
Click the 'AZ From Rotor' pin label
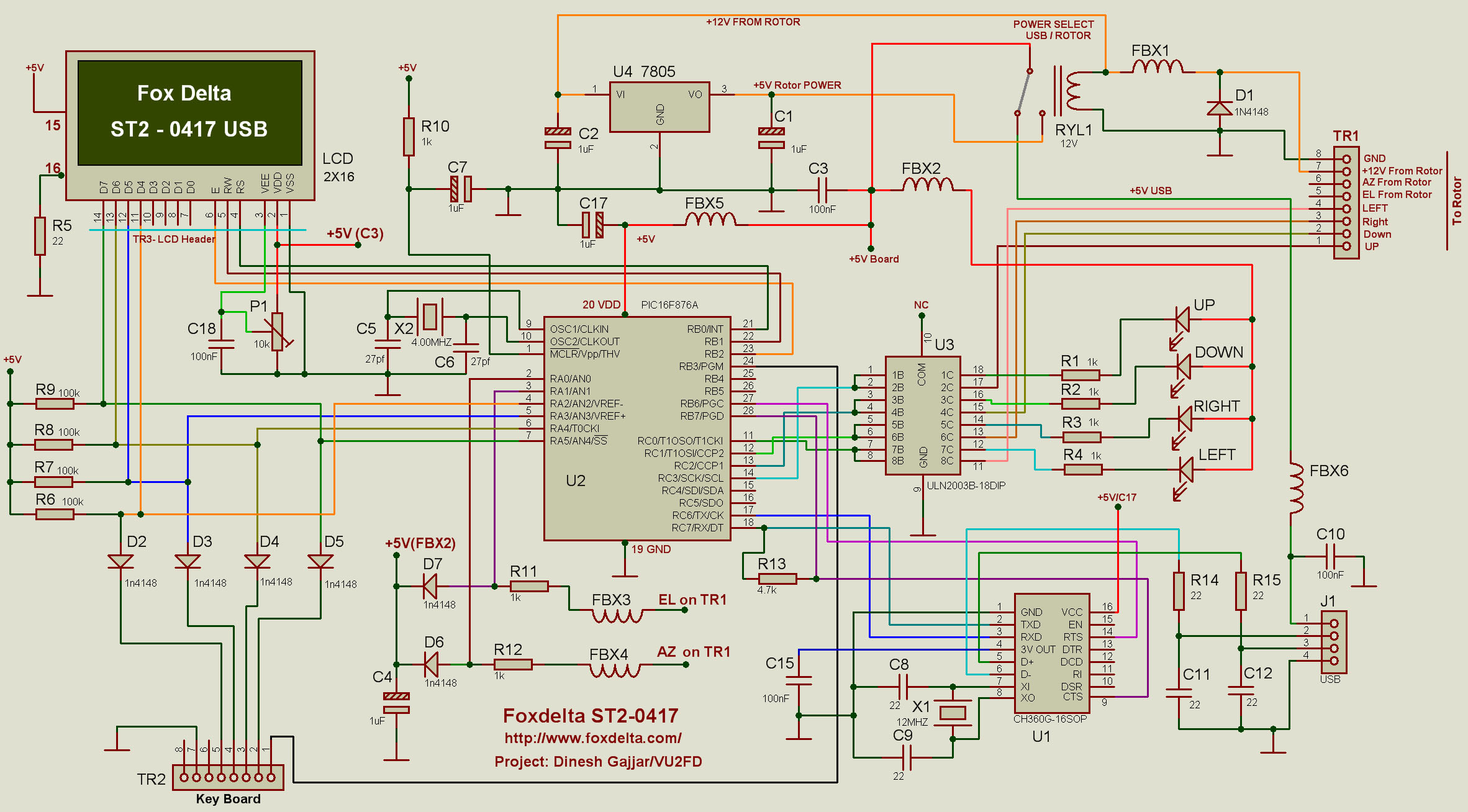pyautogui.click(x=1397, y=182)
